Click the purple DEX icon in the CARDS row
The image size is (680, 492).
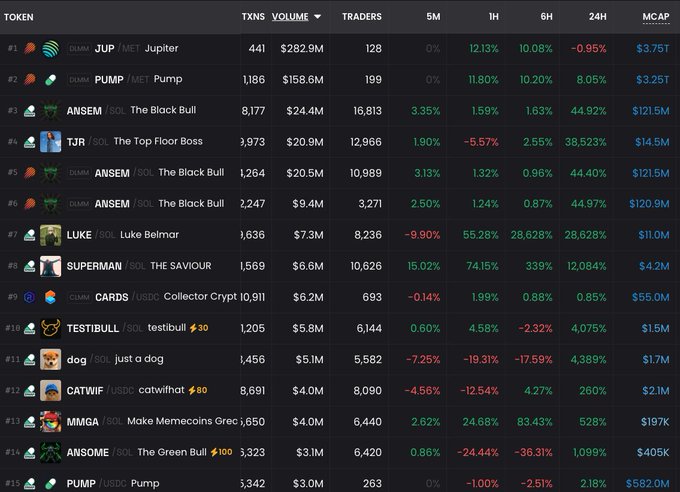tap(29, 297)
